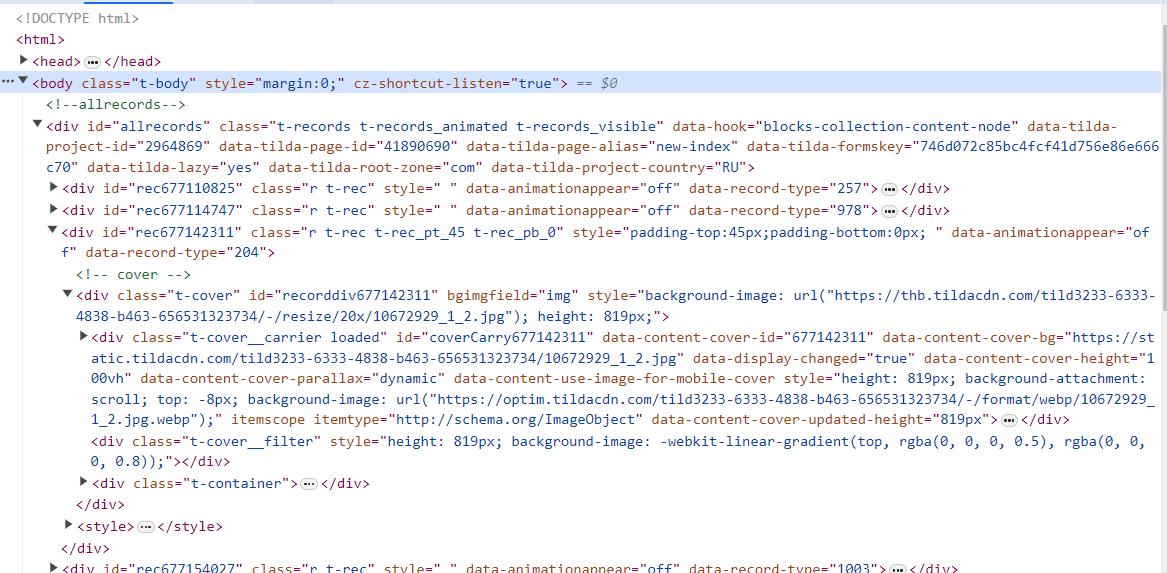Viewport: 1167px width, 573px height.
Task: Click the vertical scrollbar of the DOM tree
Action: tap(1161, 200)
